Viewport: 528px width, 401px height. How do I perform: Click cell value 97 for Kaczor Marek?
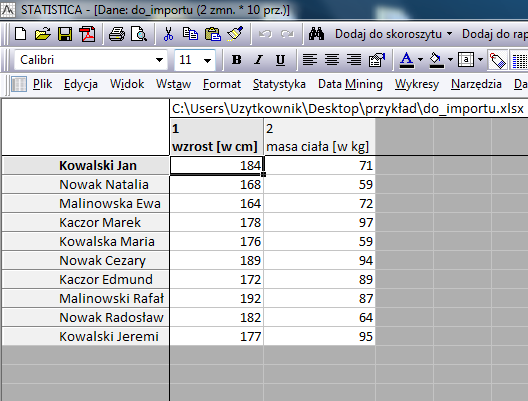[x=320, y=223]
